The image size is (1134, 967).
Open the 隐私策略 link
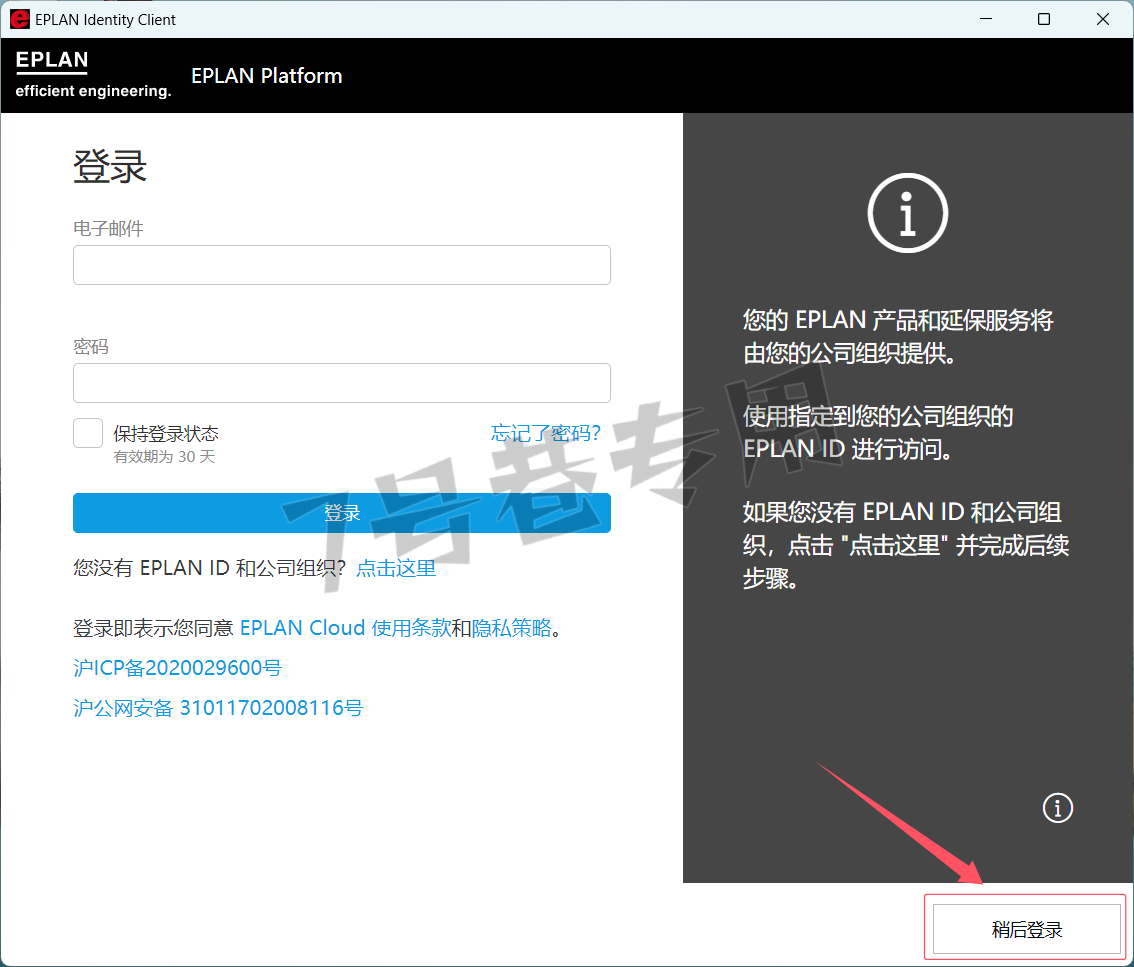tap(511, 628)
